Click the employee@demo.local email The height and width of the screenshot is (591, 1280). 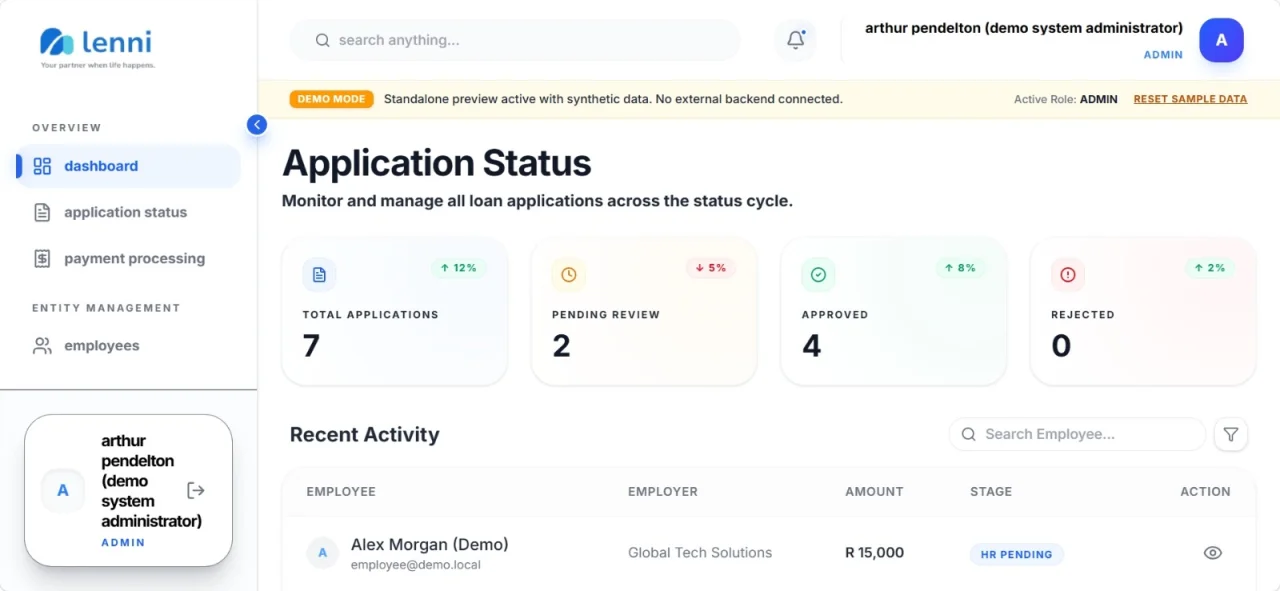click(416, 565)
